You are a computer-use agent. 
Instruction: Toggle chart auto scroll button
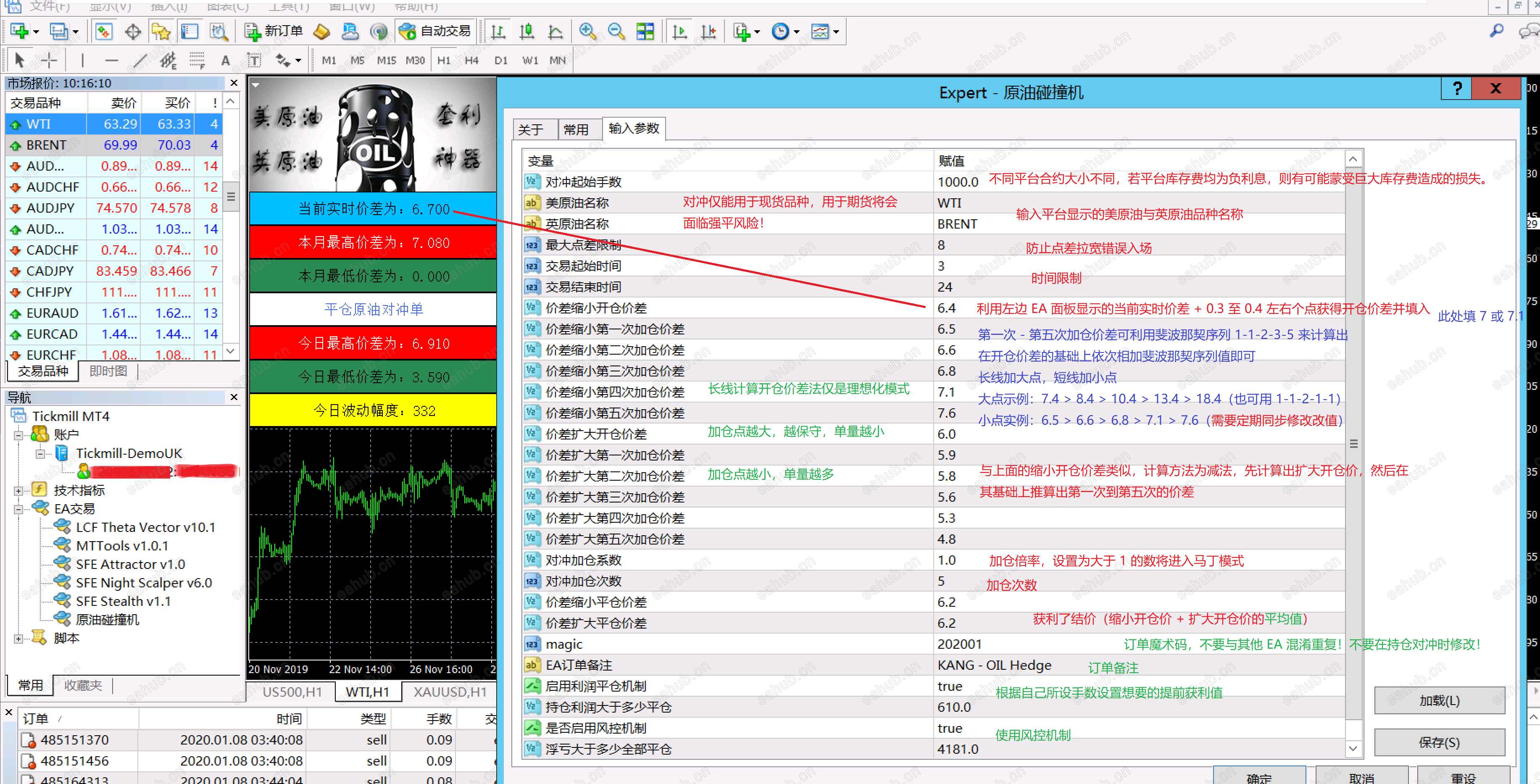pos(679,31)
